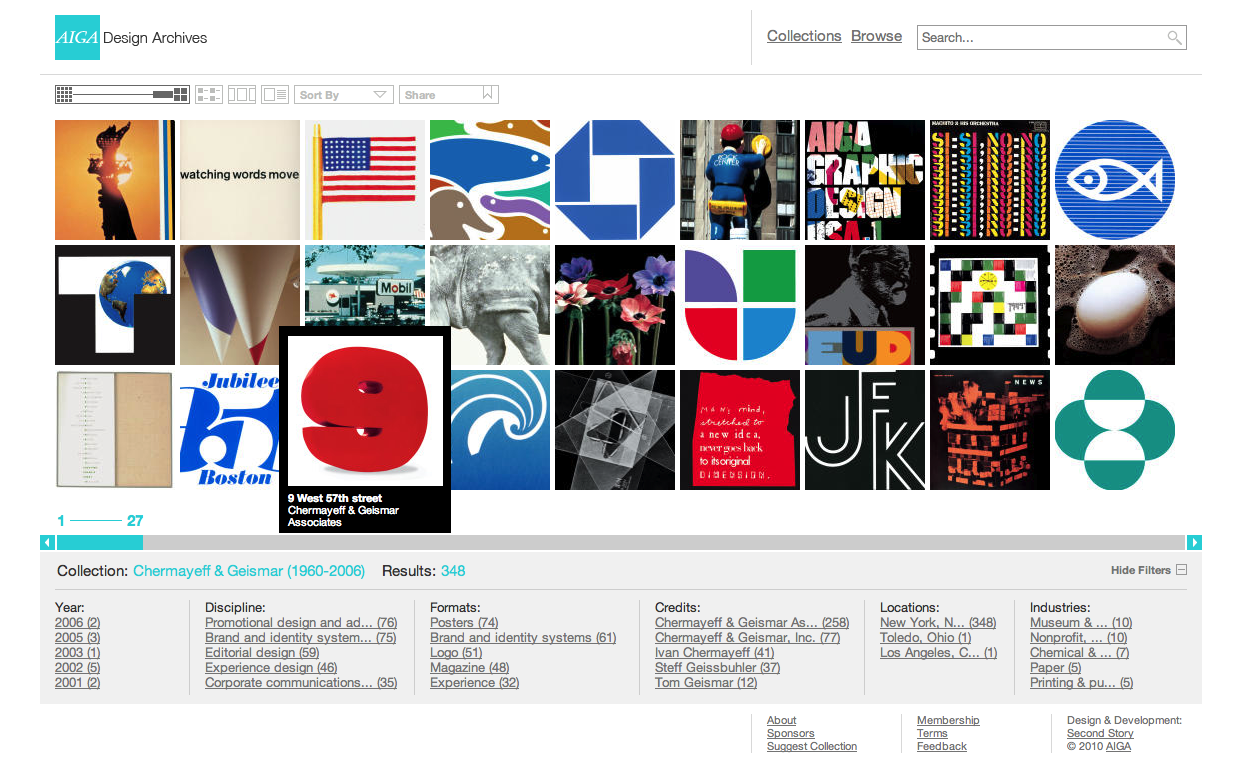Click the left scroll arrow

tap(47, 542)
